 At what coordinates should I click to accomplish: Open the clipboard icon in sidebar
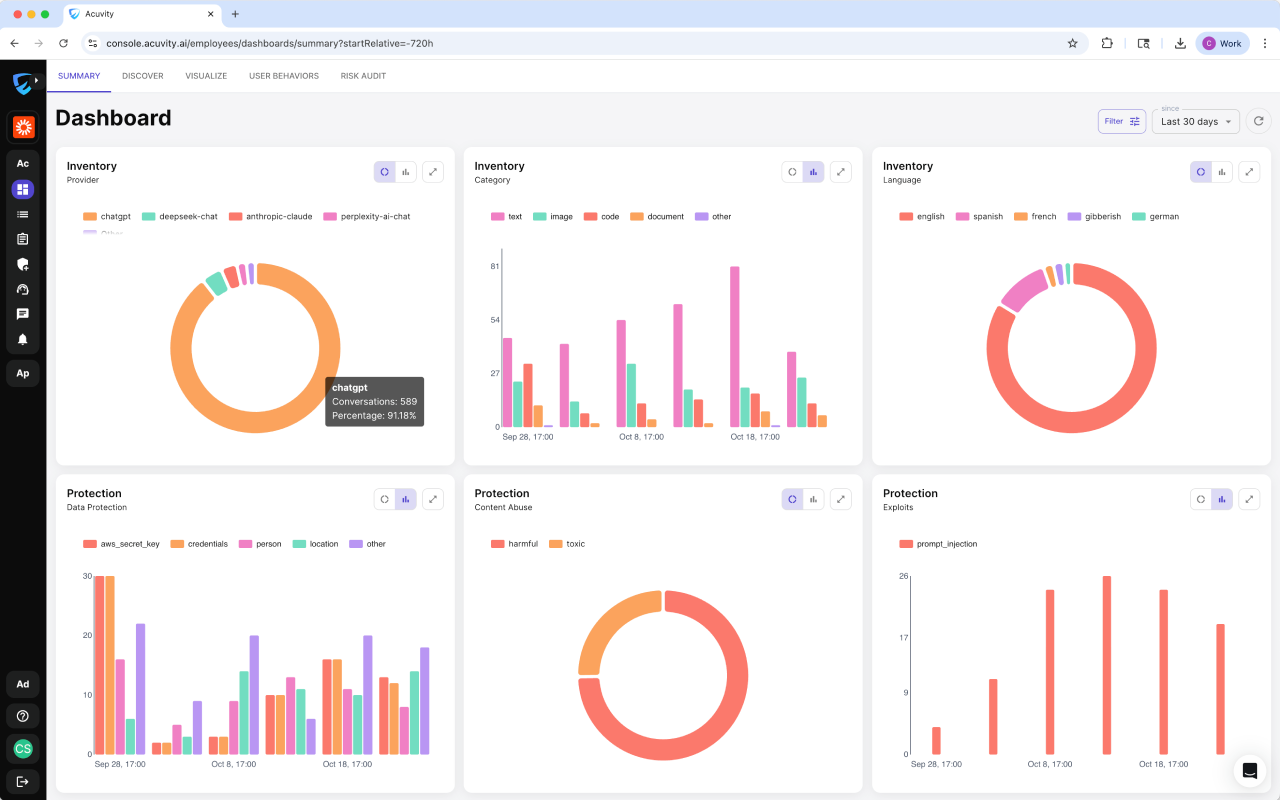pyautogui.click(x=23, y=239)
